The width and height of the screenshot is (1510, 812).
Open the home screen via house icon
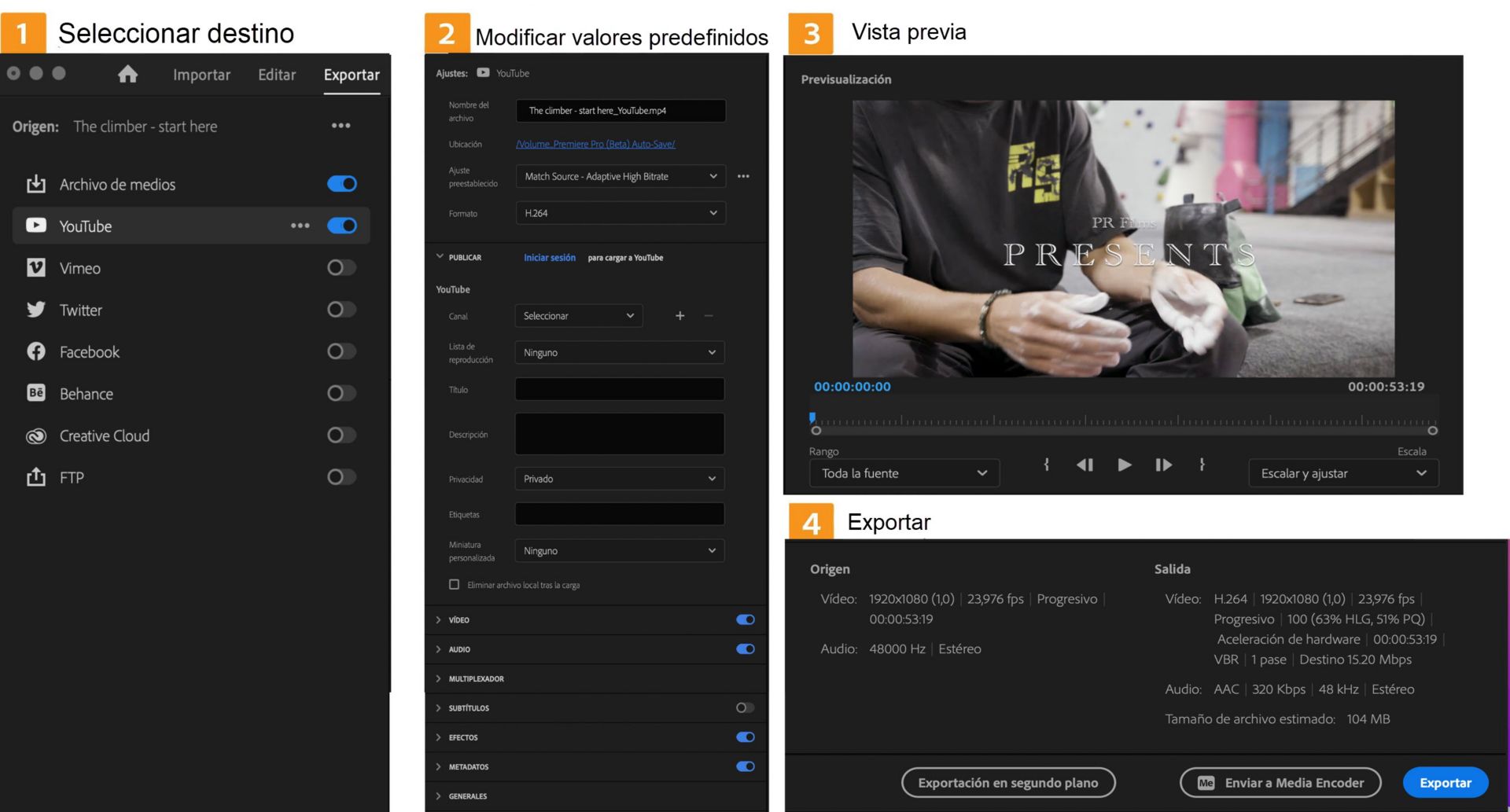pyautogui.click(x=127, y=75)
